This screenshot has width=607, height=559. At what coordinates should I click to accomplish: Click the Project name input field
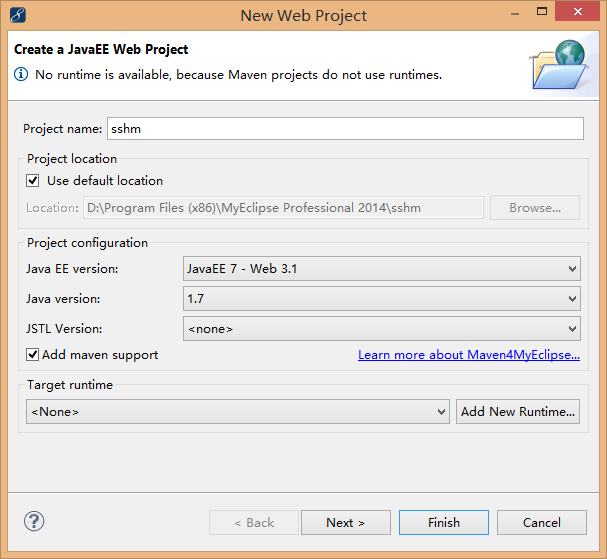(x=345, y=129)
